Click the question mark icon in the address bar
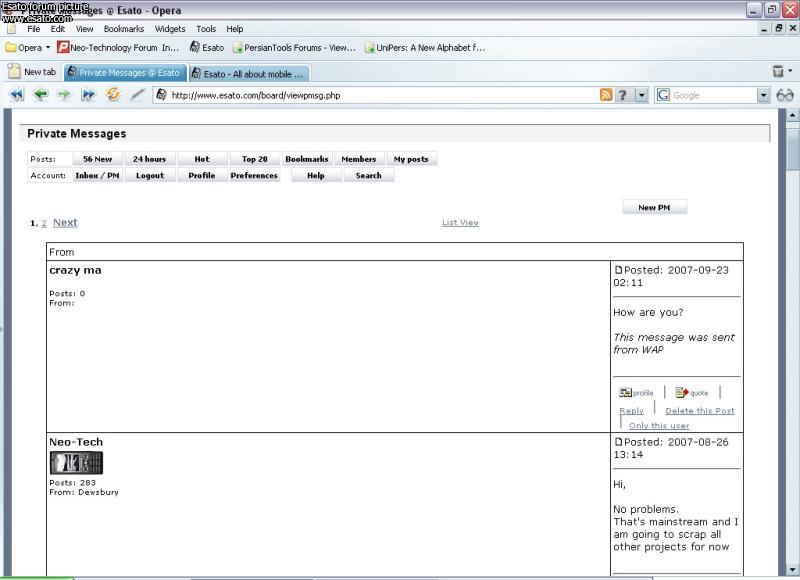800x580 pixels. [622, 95]
